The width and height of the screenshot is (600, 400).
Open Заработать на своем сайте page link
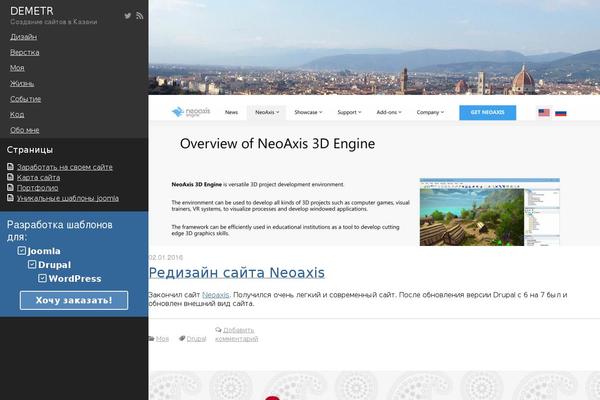tap(65, 167)
